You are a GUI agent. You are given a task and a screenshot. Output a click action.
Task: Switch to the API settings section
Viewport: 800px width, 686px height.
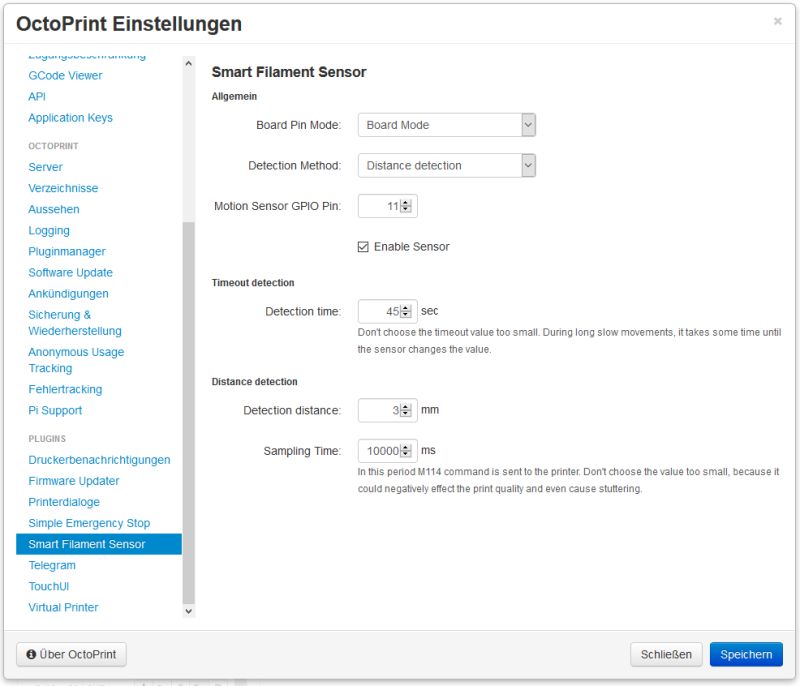pyautogui.click(x=35, y=96)
